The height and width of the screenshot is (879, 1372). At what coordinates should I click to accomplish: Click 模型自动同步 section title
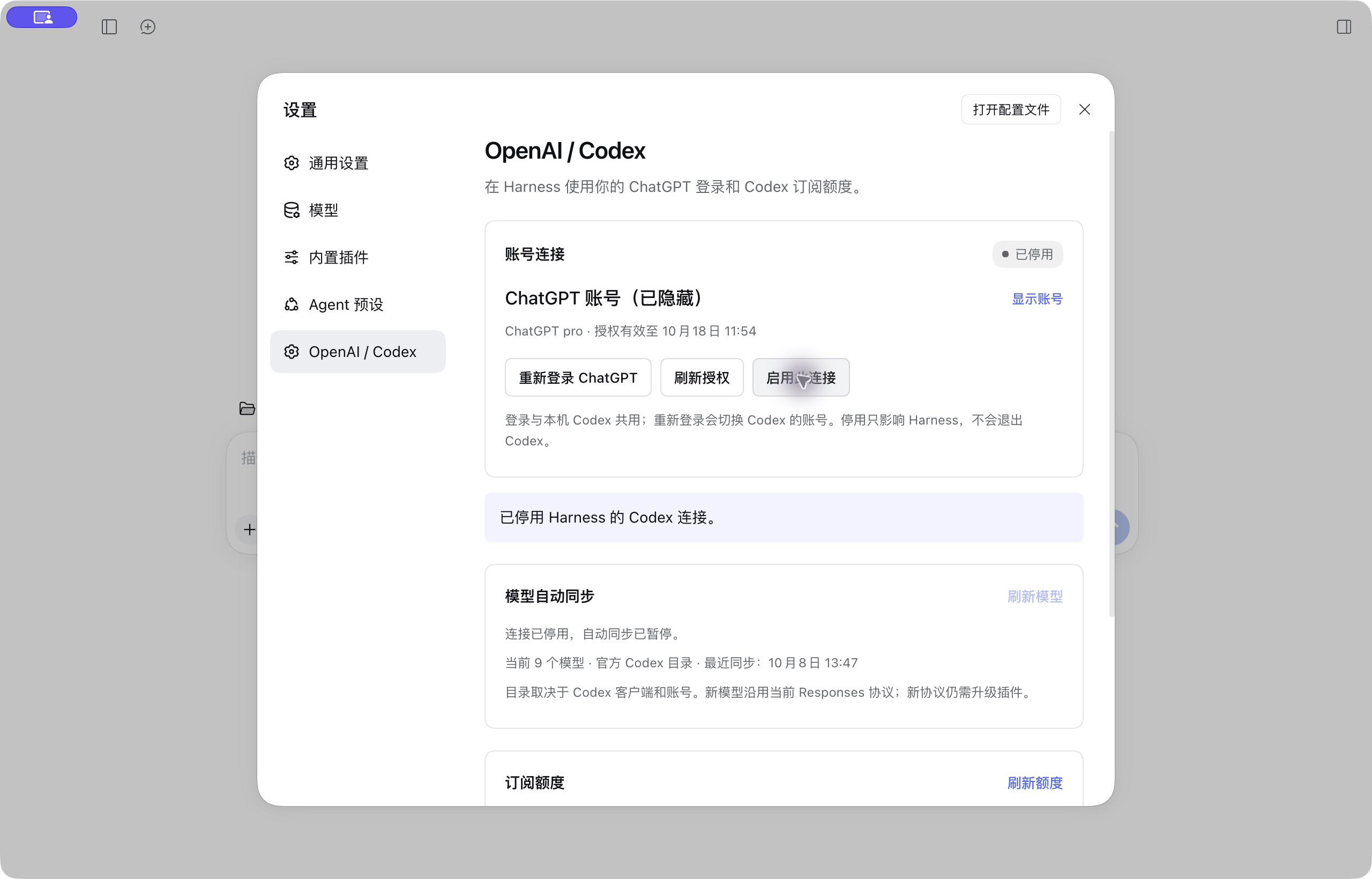click(x=549, y=597)
